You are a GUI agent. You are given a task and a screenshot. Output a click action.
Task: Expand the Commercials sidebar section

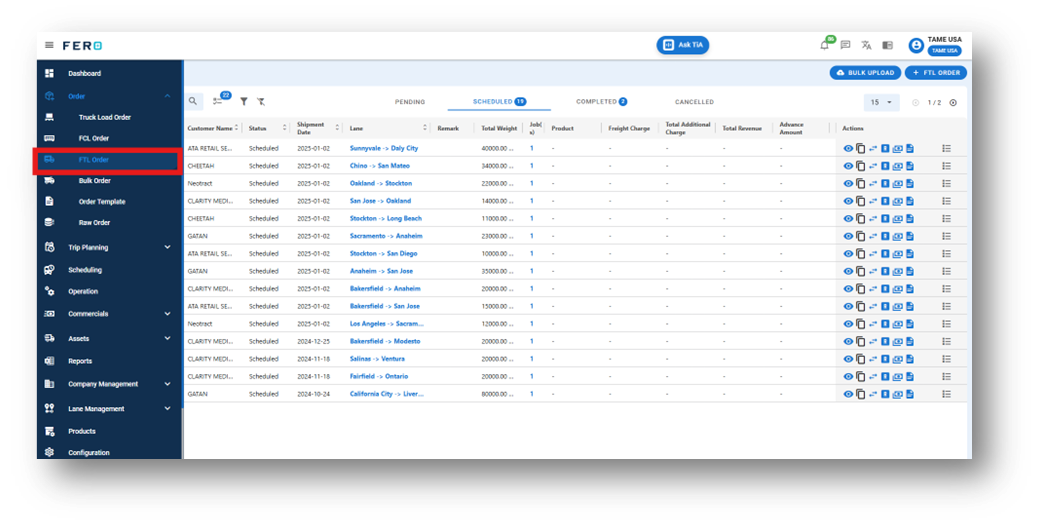[167, 314]
